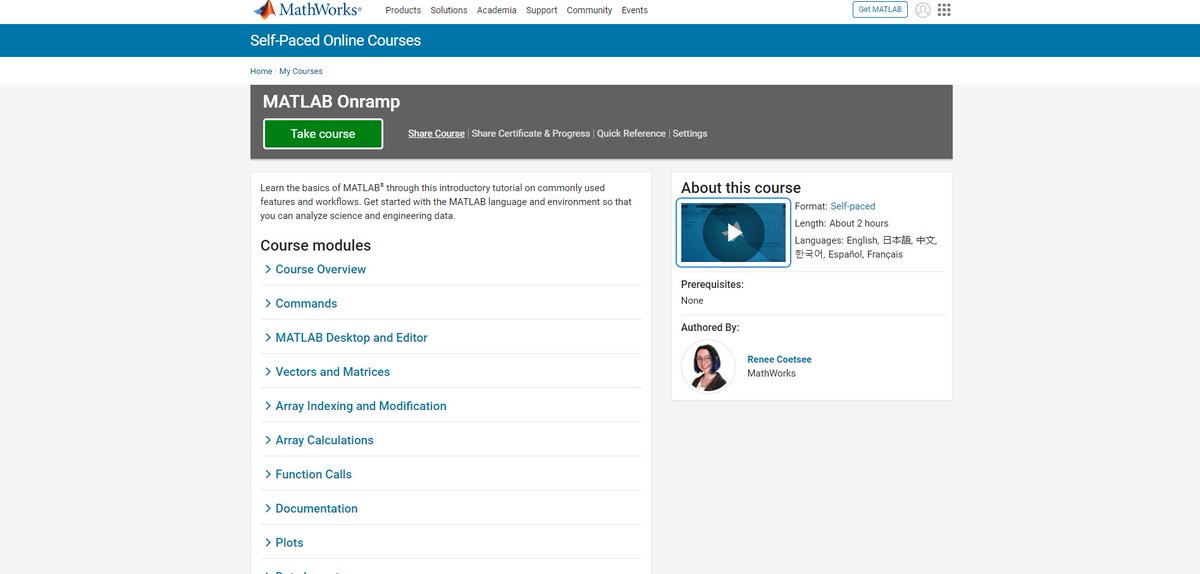Click the Self-paced format link
This screenshot has width=1200, height=574.
tap(853, 206)
